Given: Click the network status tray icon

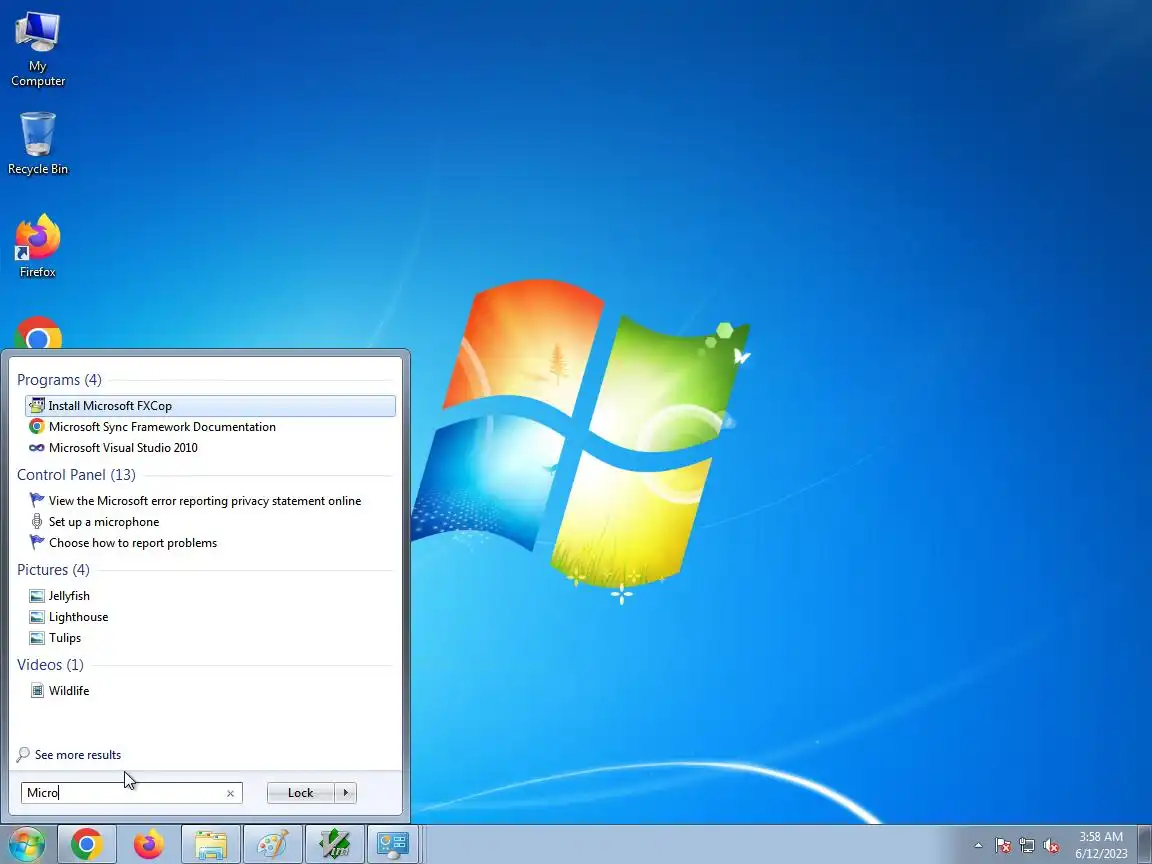Looking at the screenshot, I should (x=1027, y=846).
